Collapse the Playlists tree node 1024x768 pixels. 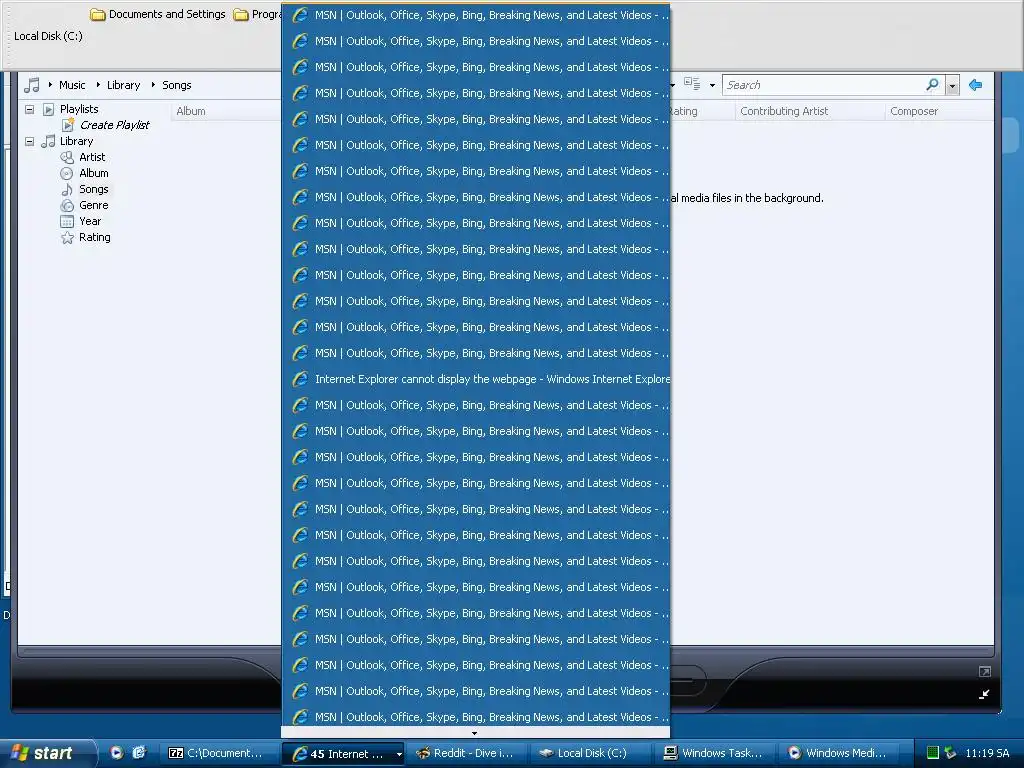coord(29,109)
